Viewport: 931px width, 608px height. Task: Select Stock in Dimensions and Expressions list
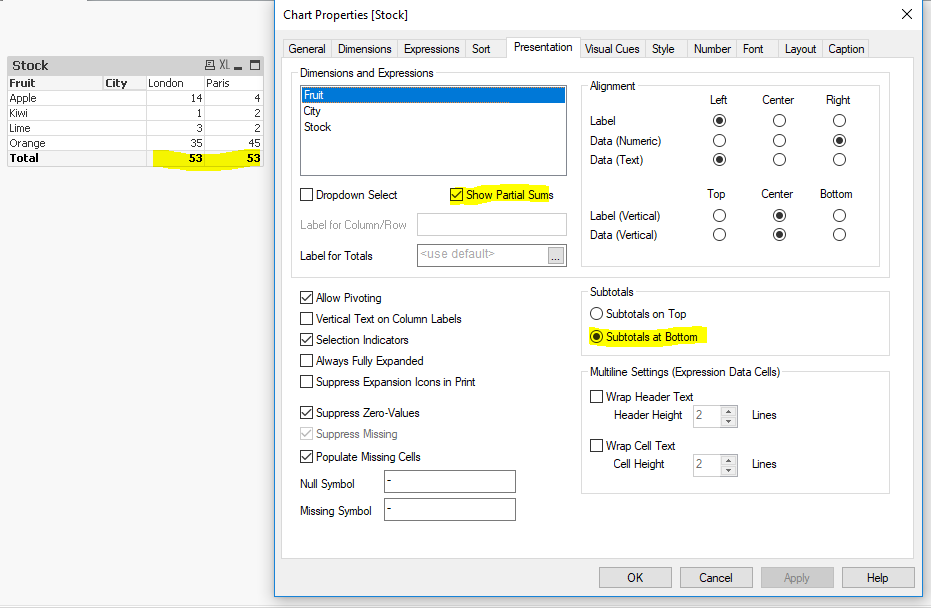(x=433, y=127)
